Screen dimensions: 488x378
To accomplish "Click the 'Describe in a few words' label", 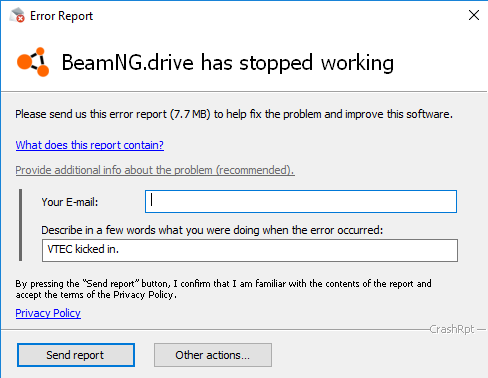I will 212,230.
